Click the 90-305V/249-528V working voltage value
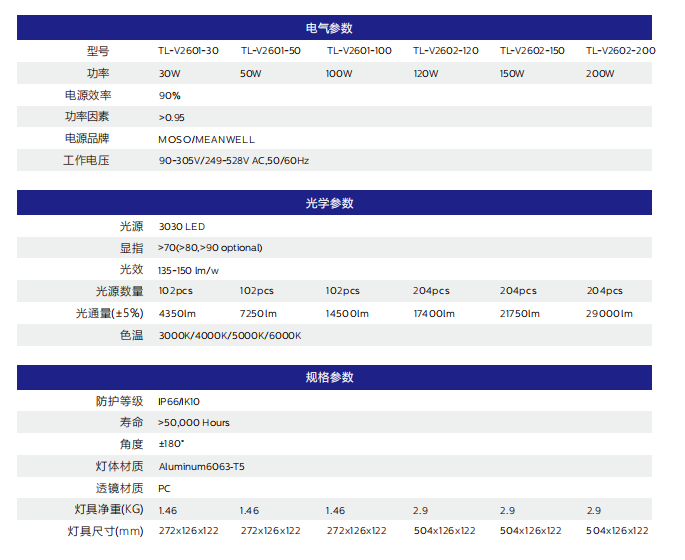The width and height of the screenshot is (685, 560). coord(233,161)
